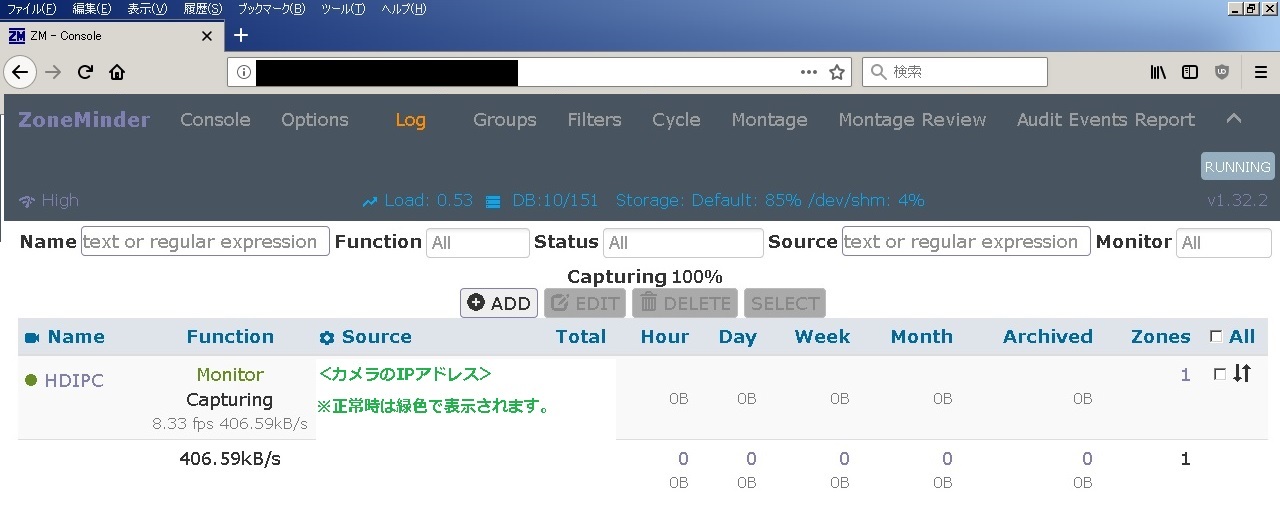This screenshot has height=520, width=1280.
Task: Click the bandwidth wifi icon beside High
Action: 27,200
